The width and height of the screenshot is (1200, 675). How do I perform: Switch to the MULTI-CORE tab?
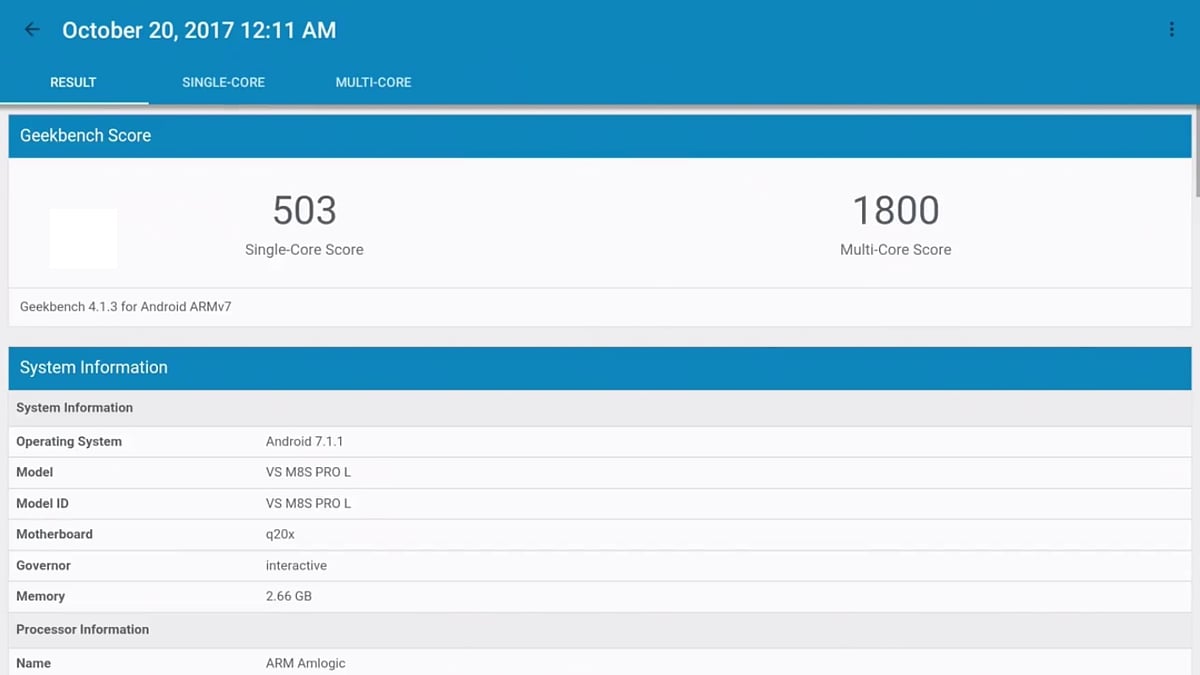373,82
